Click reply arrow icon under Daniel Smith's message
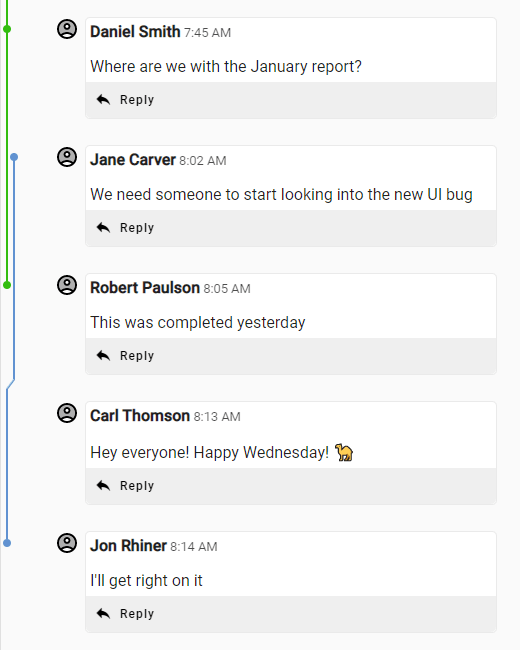This screenshot has height=650, width=520. (103, 99)
